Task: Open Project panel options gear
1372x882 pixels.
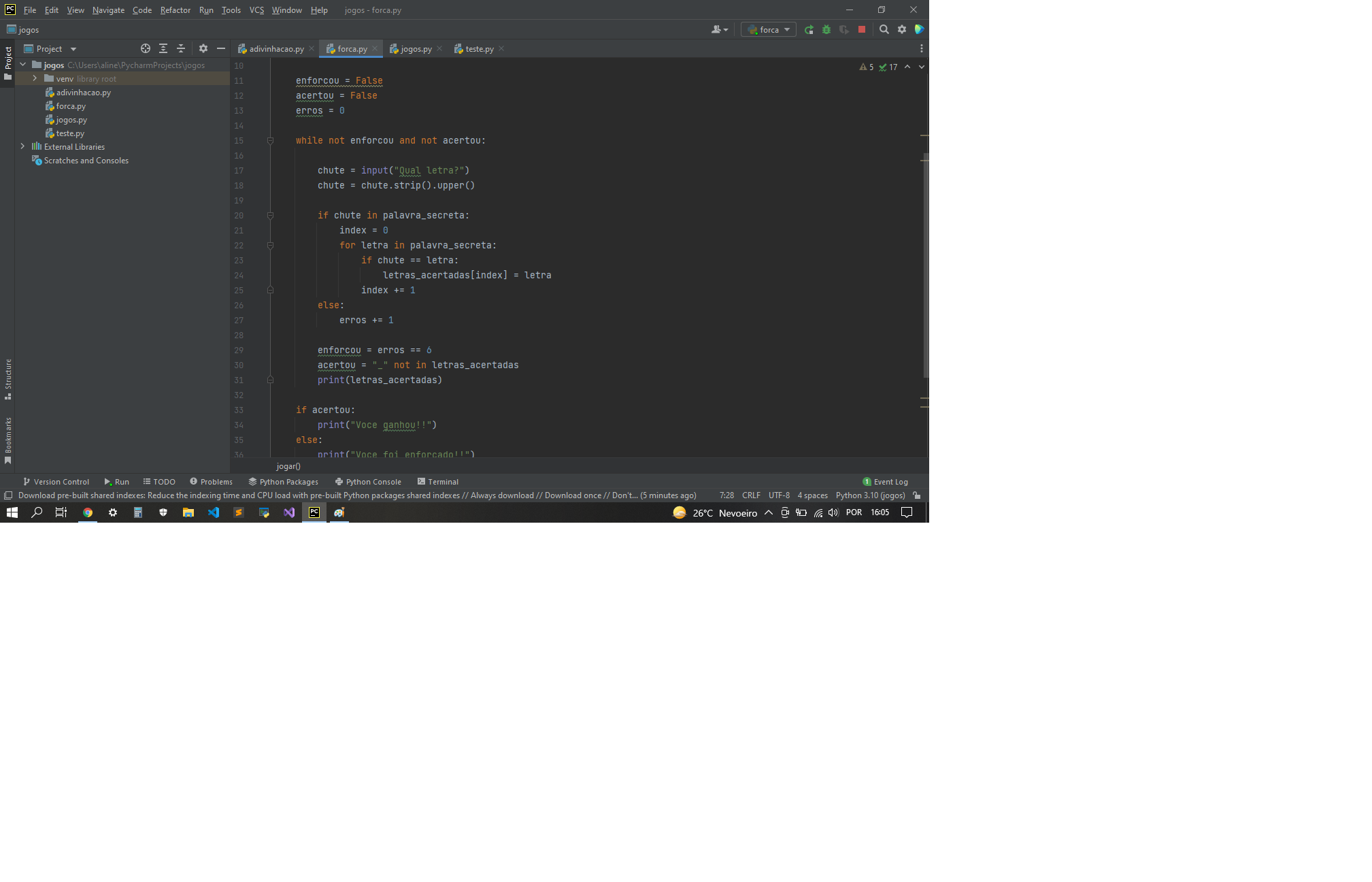Action: tap(203, 49)
